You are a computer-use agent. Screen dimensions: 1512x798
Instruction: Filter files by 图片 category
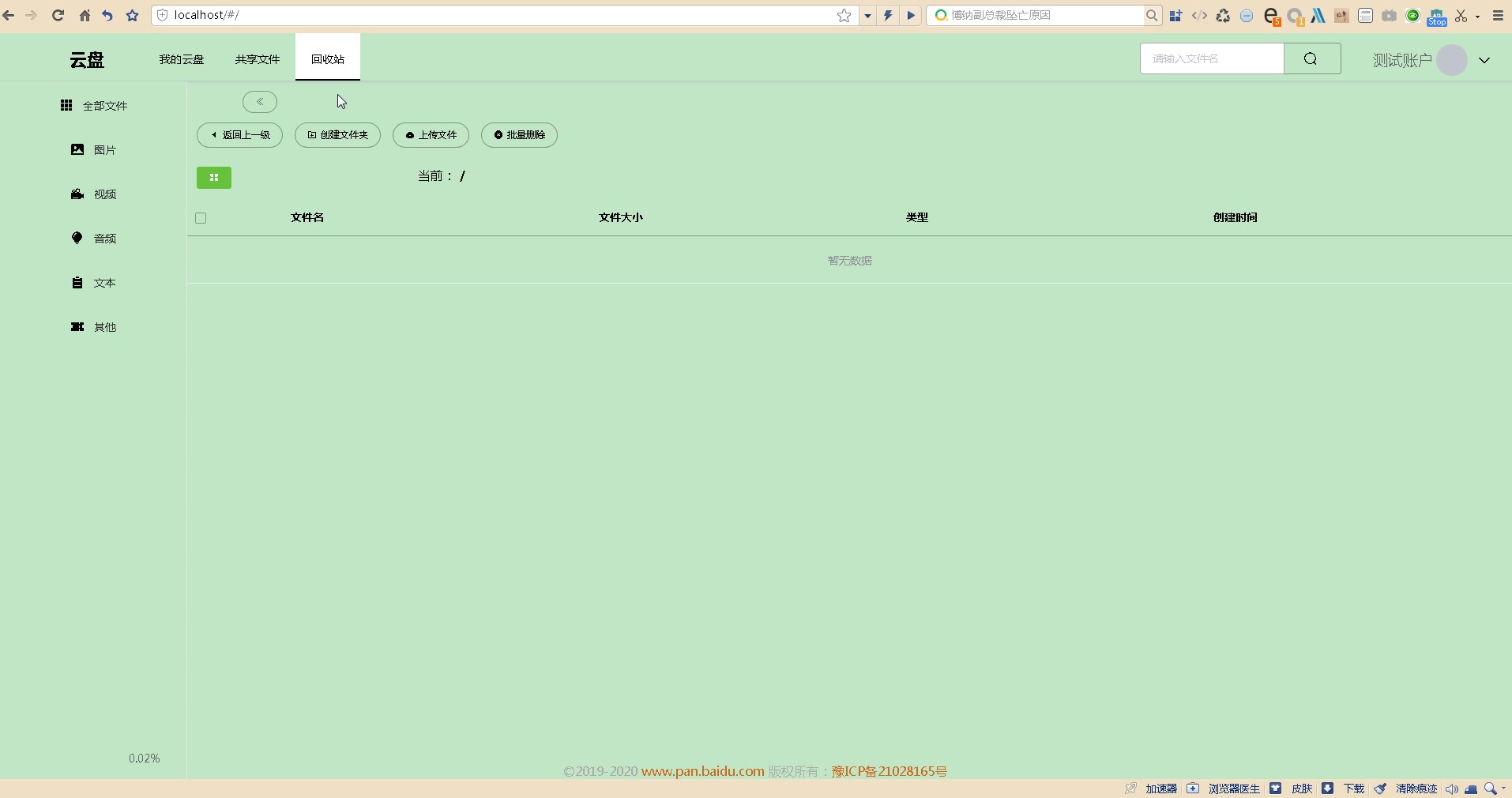[x=94, y=150]
